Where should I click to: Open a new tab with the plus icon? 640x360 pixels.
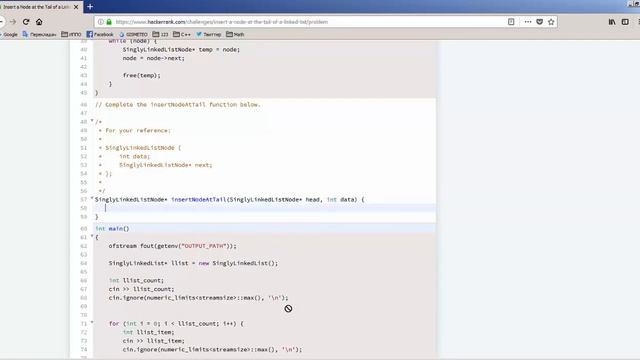90,7
